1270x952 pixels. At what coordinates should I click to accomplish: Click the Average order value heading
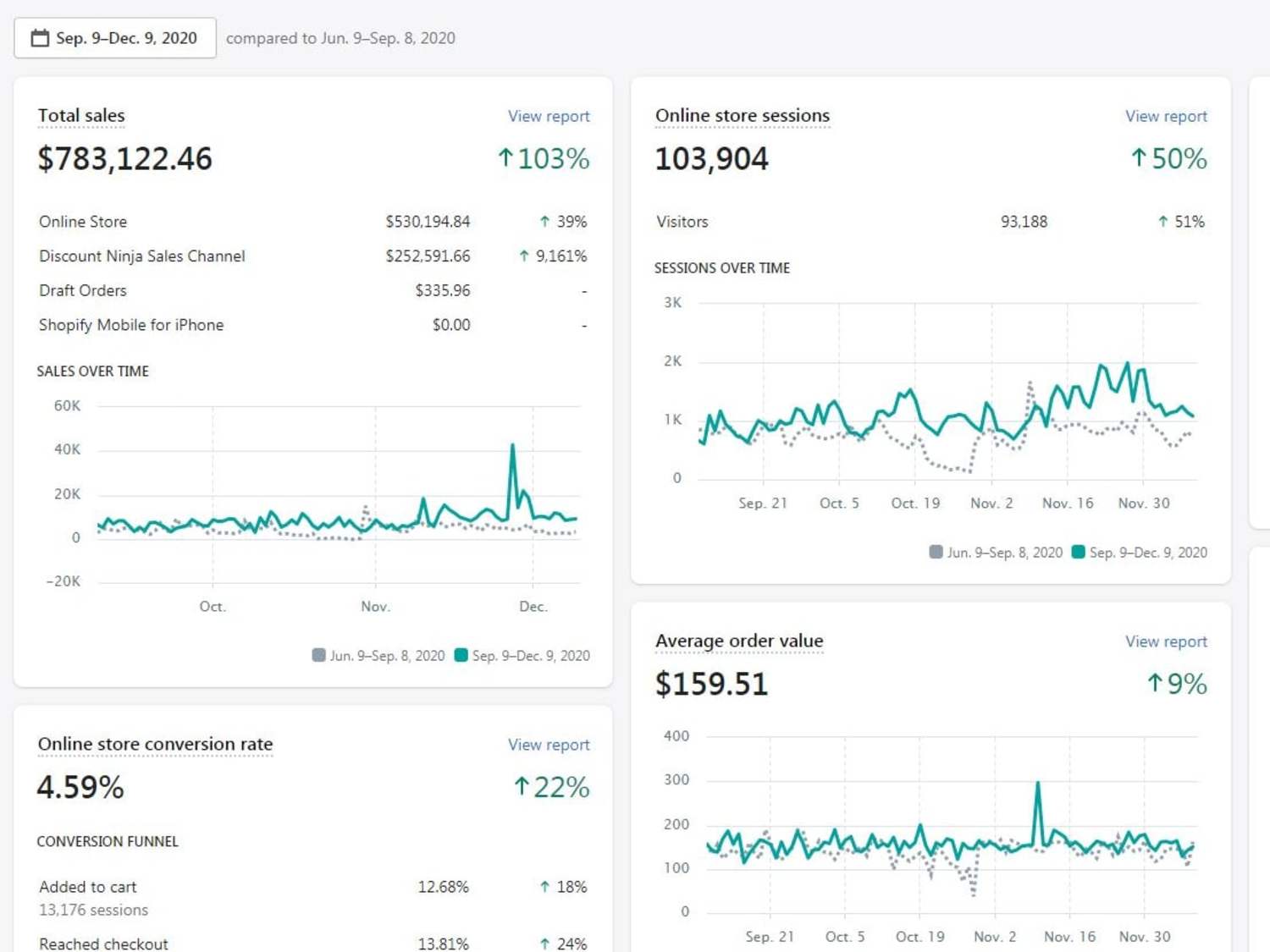tap(739, 641)
